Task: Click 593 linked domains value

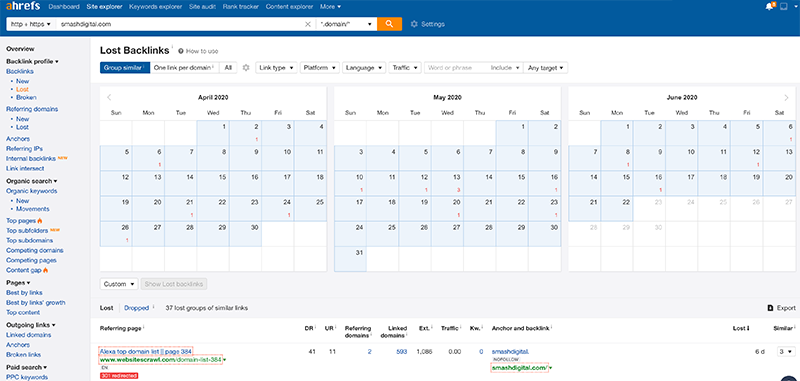Action: coord(402,351)
